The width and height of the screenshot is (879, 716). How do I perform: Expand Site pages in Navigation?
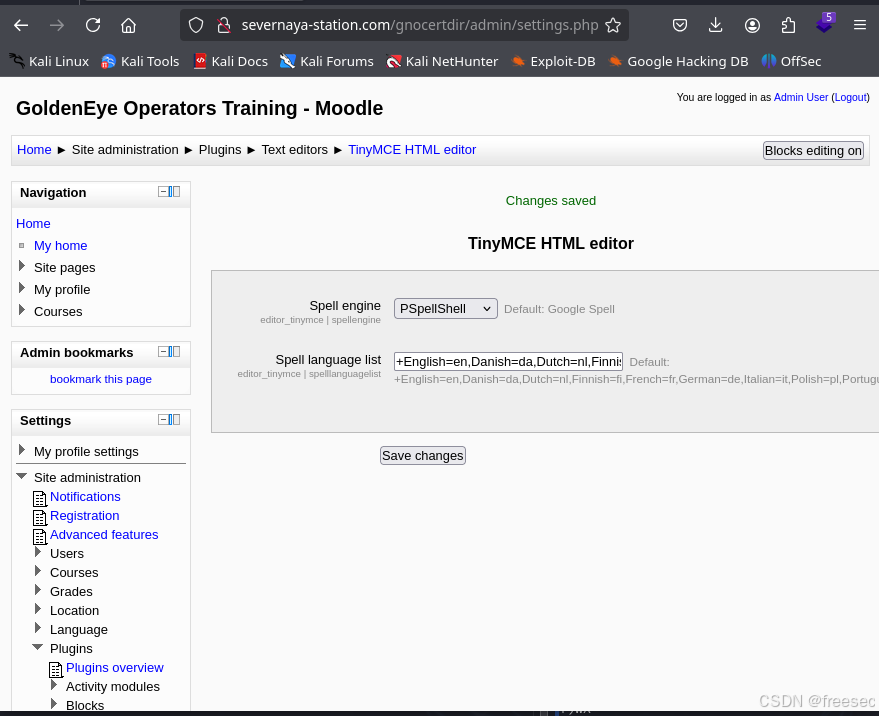(x=22, y=266)
